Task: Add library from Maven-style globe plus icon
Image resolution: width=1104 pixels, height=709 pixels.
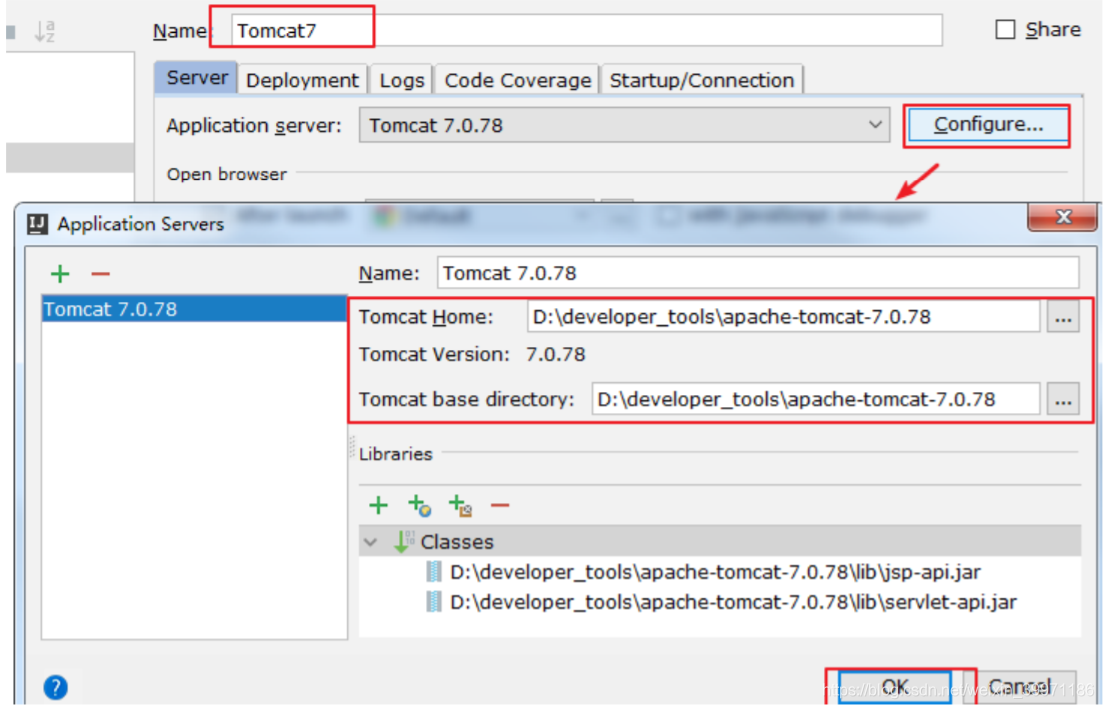Action: (420, 505)
